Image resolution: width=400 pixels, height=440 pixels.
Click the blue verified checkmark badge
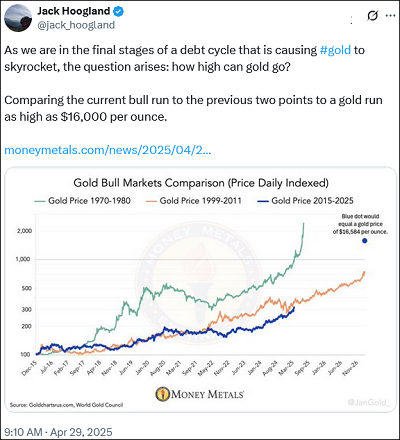point(118,12)
